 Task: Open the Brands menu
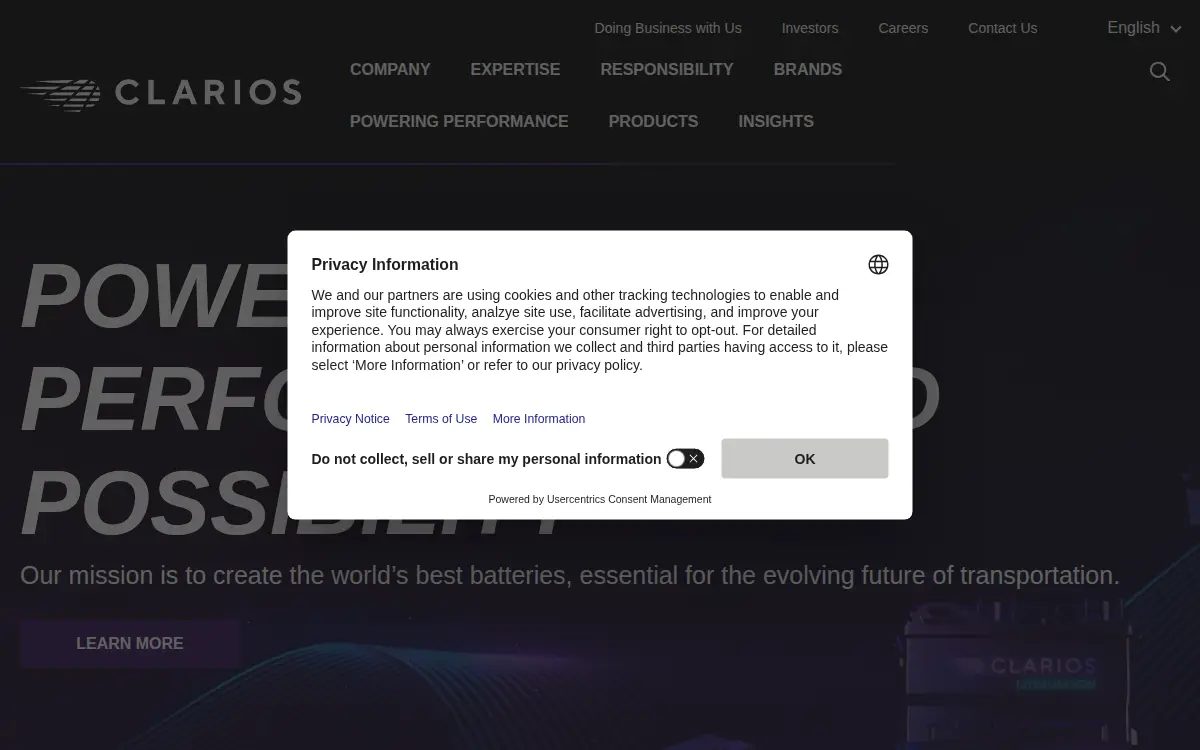808,70
